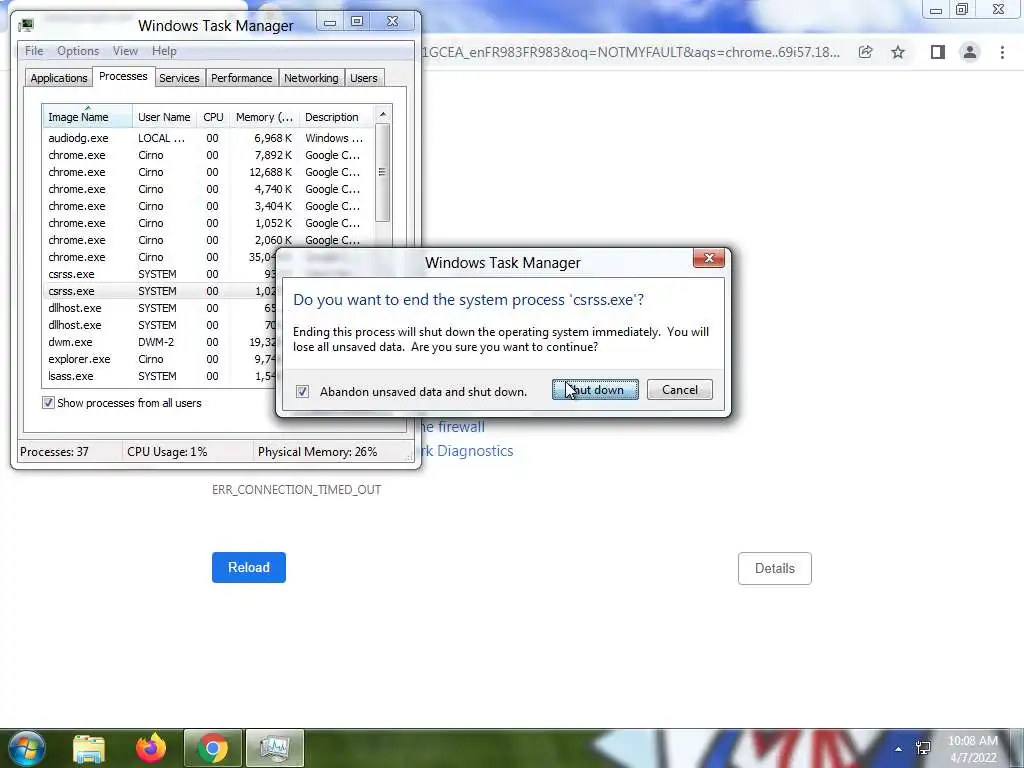The height and width of the screenshot is (768, 1024).
Task: Open Chrome three-dot menu
Action: click(1002, 52)
